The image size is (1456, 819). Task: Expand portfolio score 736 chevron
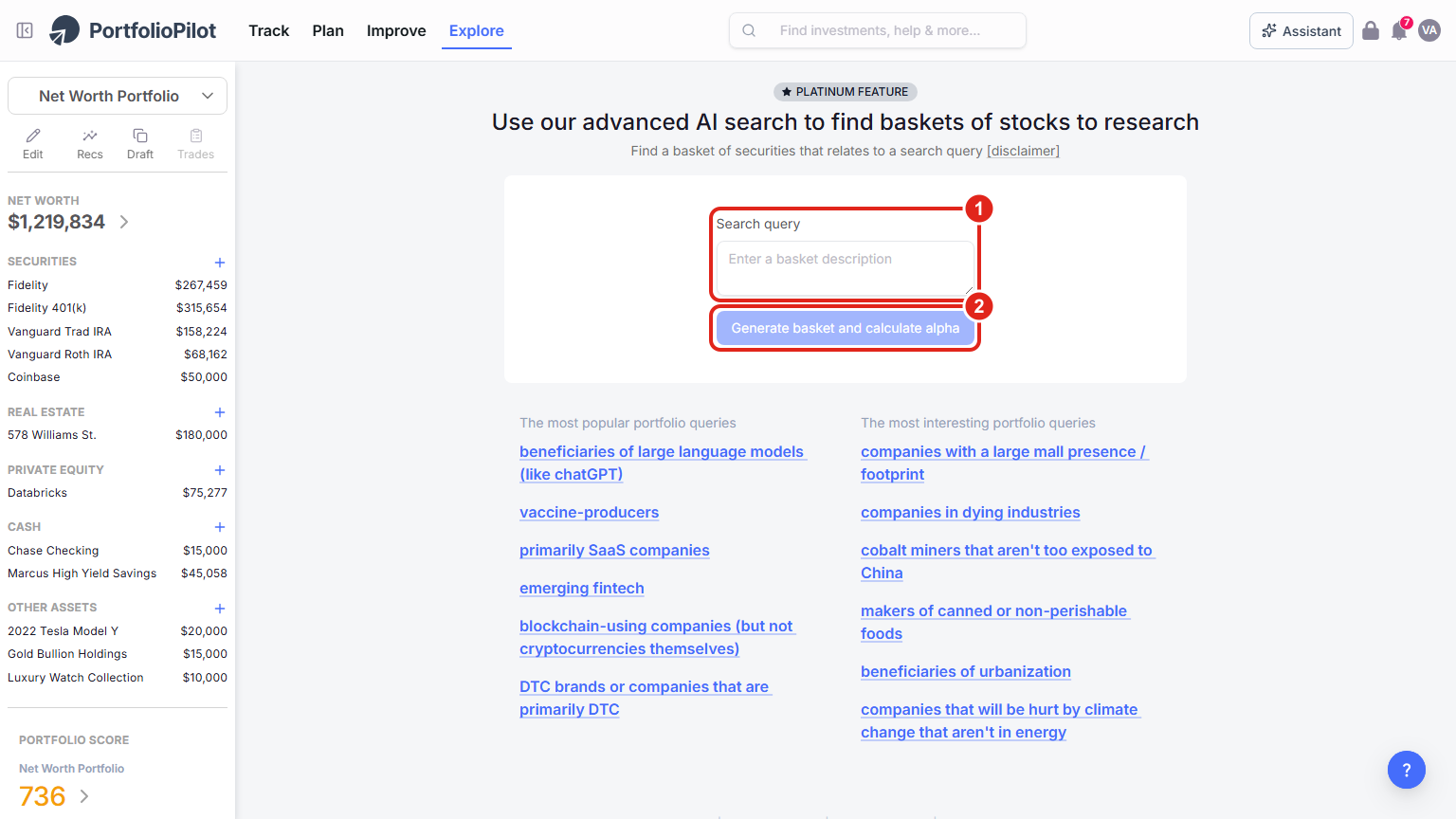pos(84,796)
